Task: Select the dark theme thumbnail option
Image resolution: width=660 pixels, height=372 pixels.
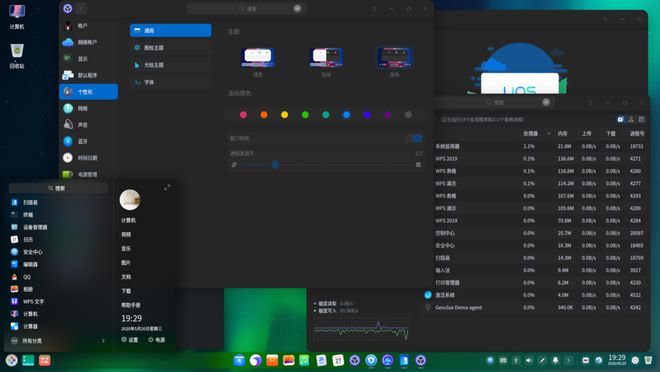Action: (394, 58)
